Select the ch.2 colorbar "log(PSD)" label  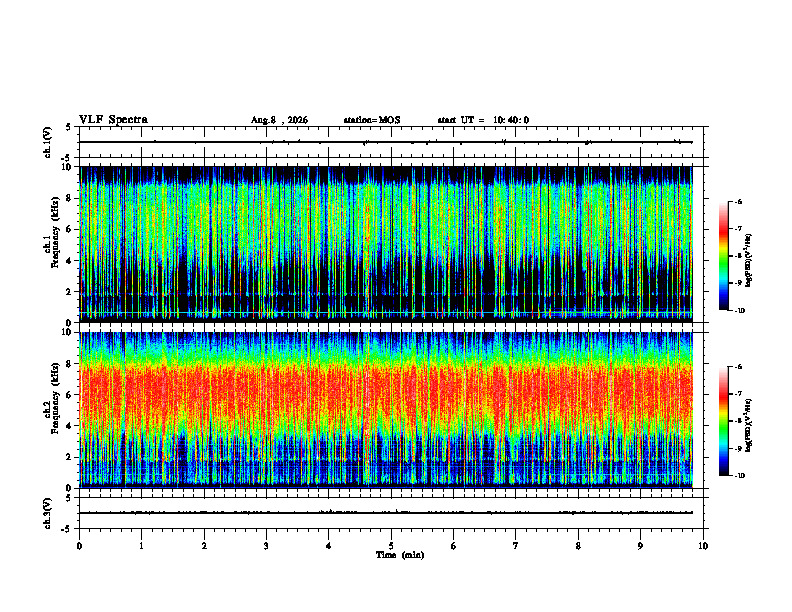749,425
